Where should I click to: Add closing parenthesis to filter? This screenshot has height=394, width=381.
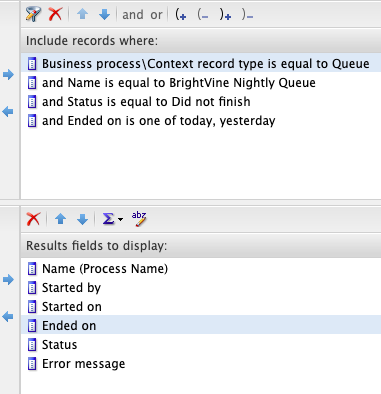coord(225,15)
